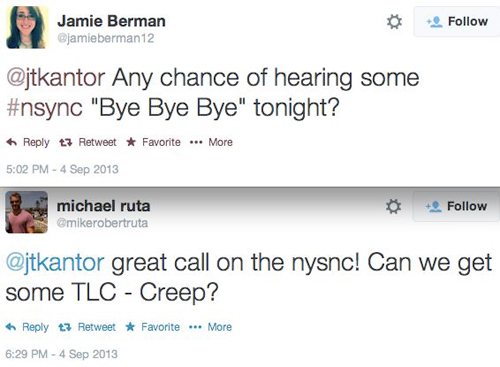The image size is (500, 367).
Task: Open gear settings on Jamie Berman's tweet
Action: click(394, 22)
